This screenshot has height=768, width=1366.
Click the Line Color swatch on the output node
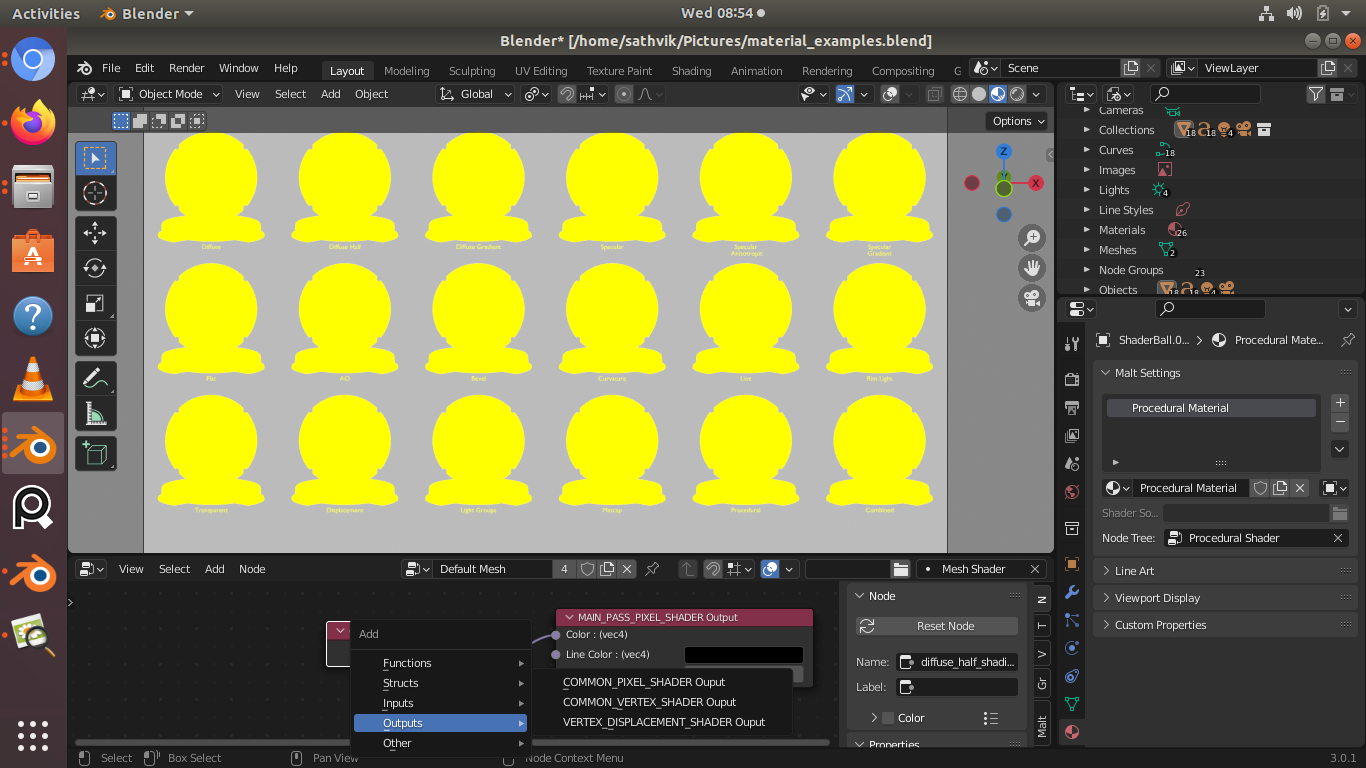coord(744,654)
